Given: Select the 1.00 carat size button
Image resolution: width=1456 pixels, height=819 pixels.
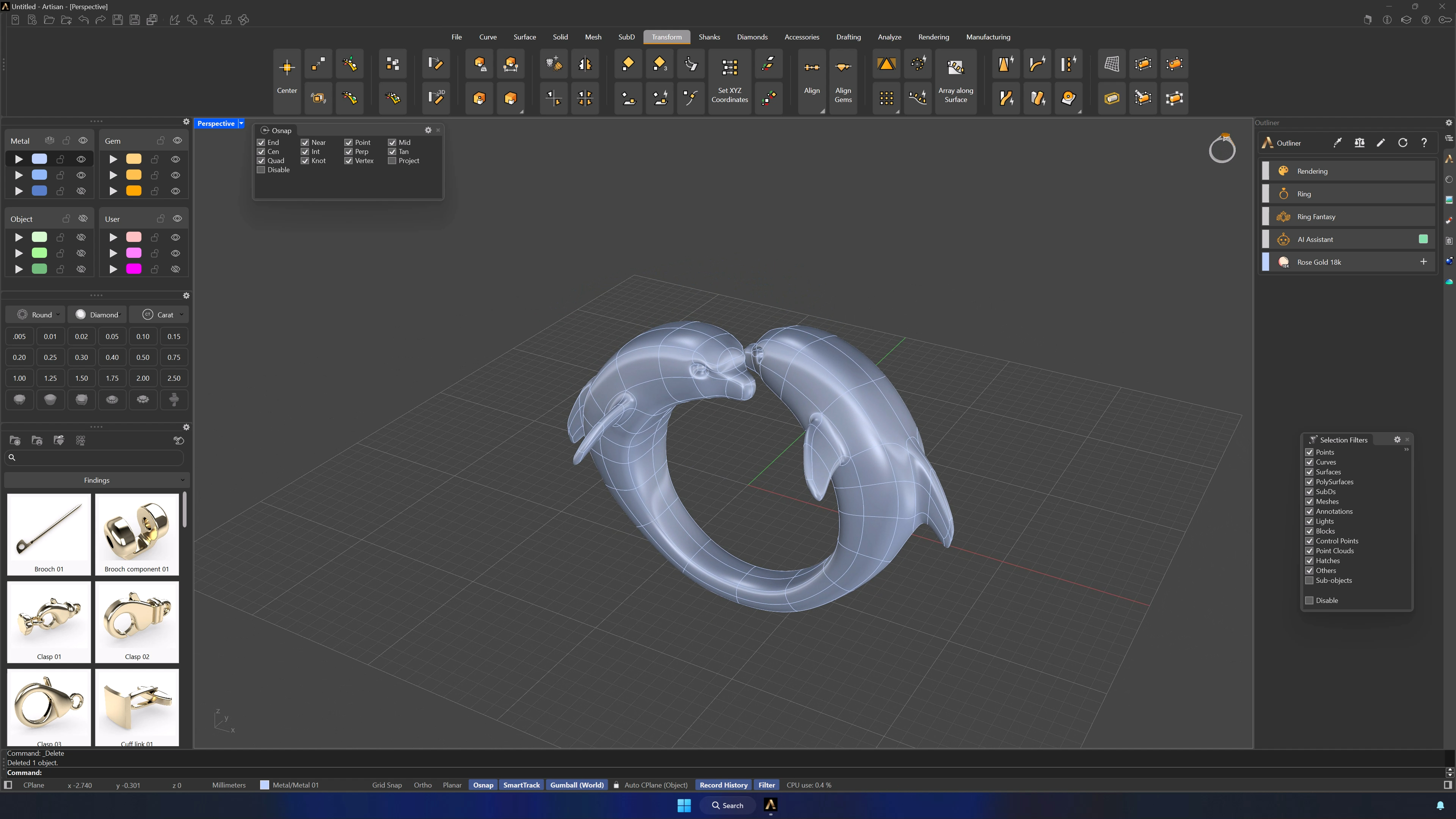Looking at the screenshot, I should 19,378.
